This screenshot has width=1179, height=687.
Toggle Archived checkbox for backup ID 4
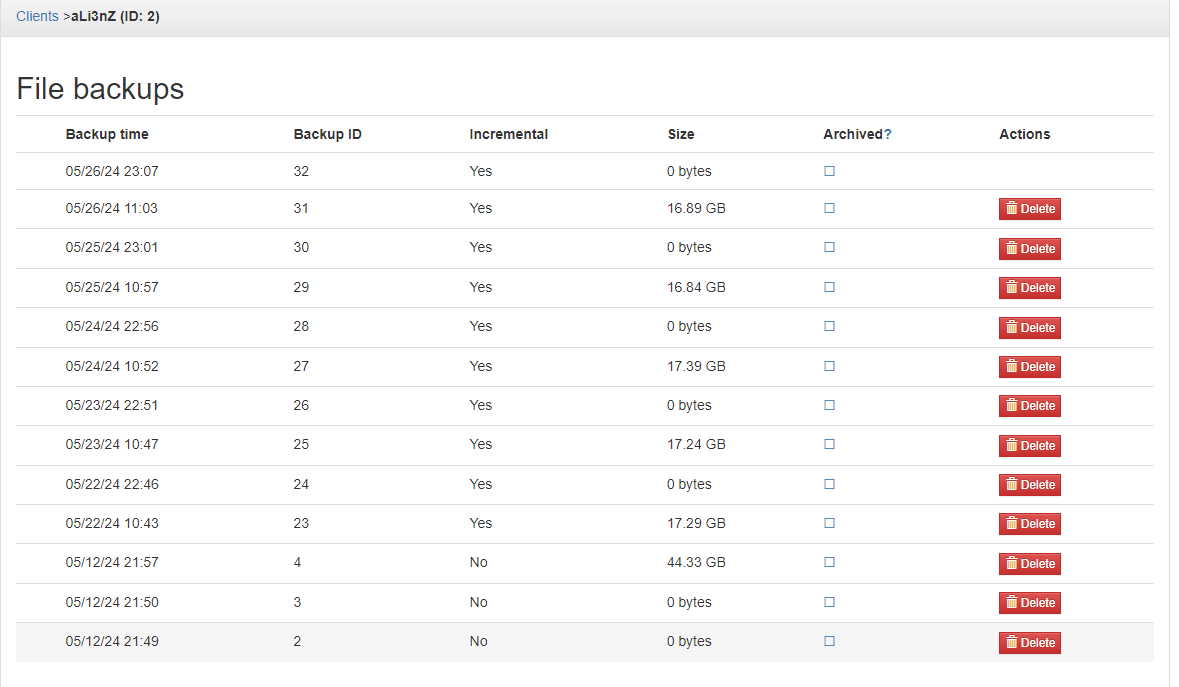[829, 562]
